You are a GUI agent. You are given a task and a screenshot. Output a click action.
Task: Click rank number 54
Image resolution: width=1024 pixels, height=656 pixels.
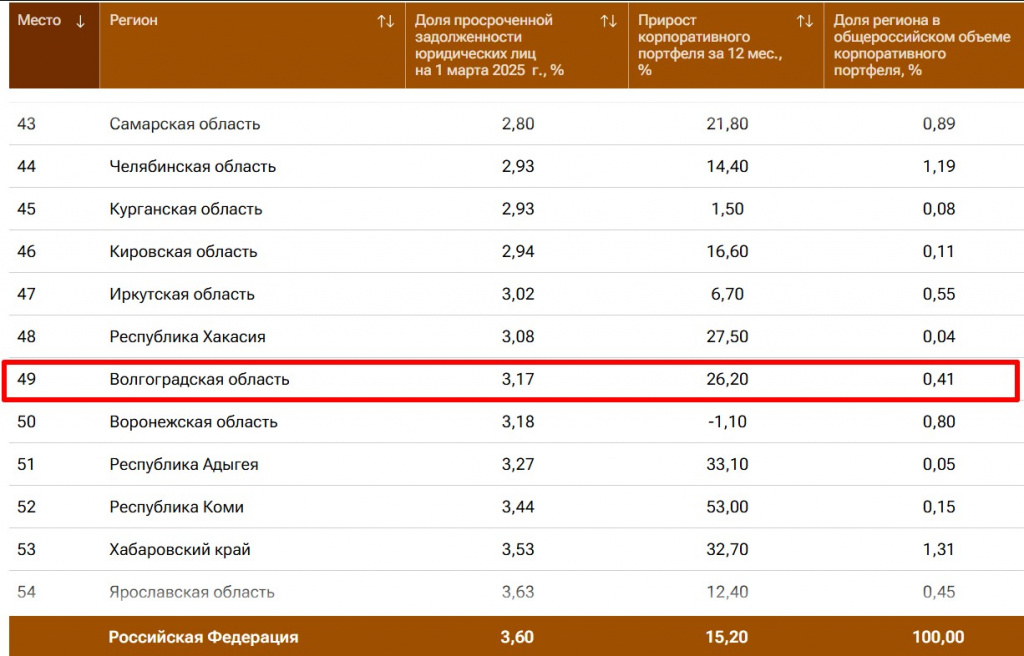27,592
